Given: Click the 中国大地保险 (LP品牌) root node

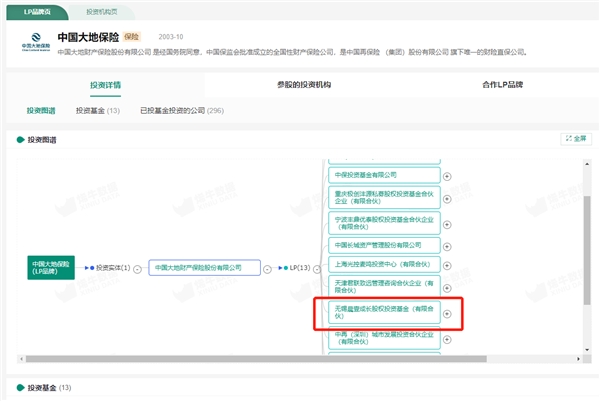Looking at the screenshot, I should pos(51,267).
